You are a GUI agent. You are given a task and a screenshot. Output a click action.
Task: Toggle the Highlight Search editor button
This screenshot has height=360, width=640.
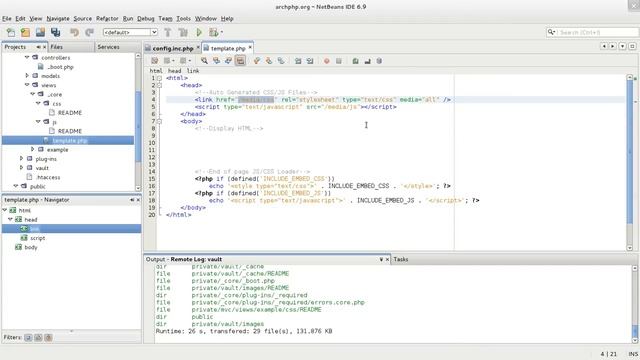pos(240,61)
